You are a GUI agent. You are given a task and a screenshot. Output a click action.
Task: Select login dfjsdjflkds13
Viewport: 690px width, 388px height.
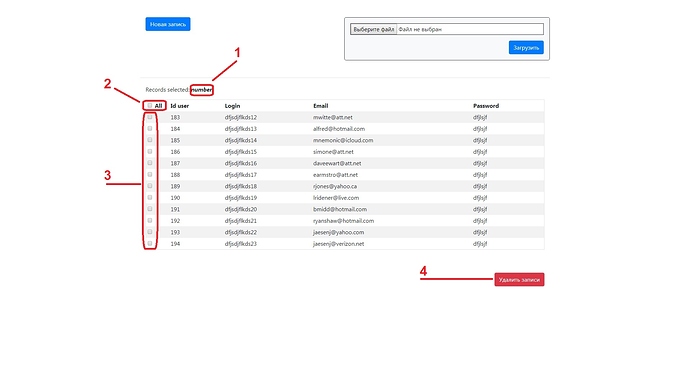pos(241,129)
